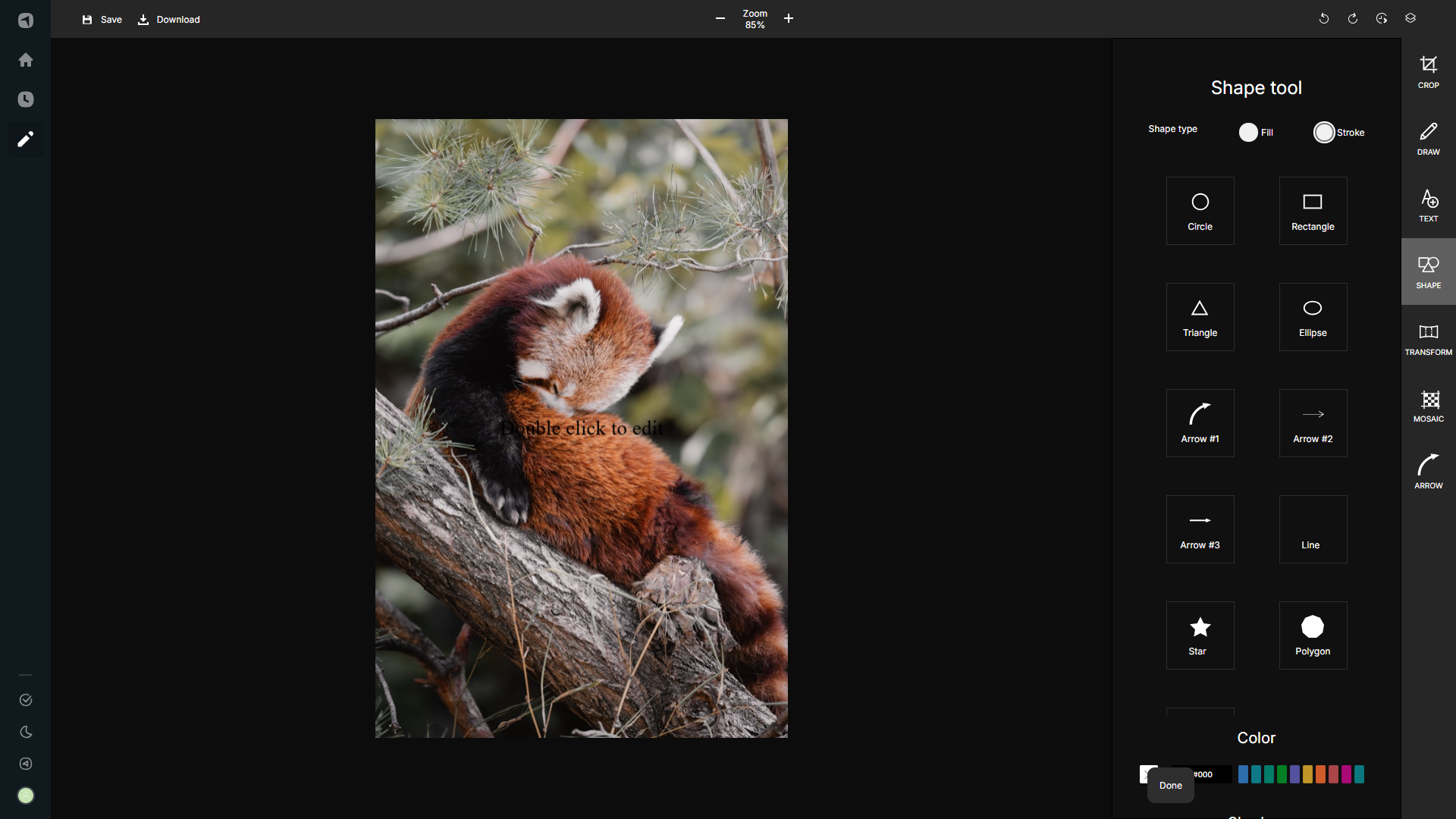
Task: Select the Mosaic tool
Action: click(x=1429, y=406)
